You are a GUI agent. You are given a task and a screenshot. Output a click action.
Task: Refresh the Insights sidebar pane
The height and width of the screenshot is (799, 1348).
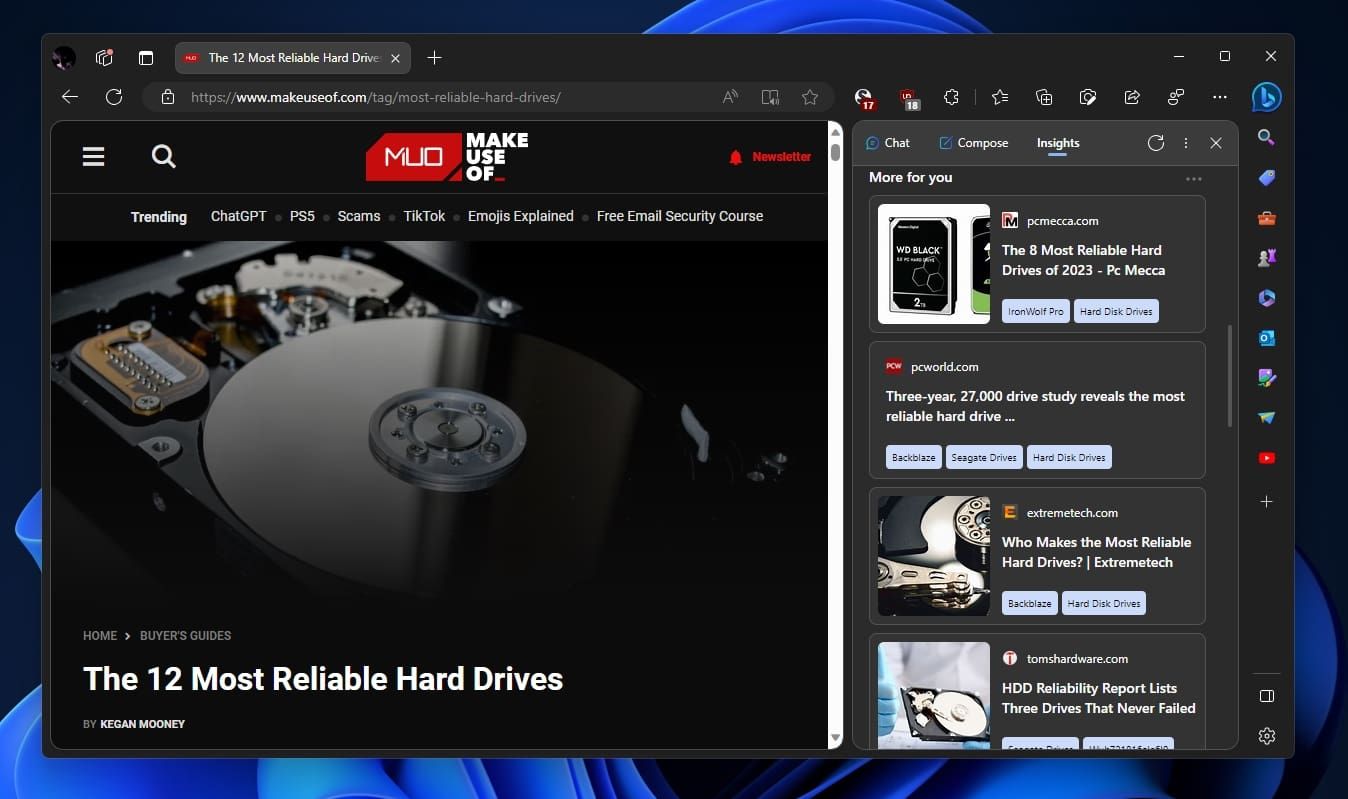pyautogui.click(x=1156, y=143)
